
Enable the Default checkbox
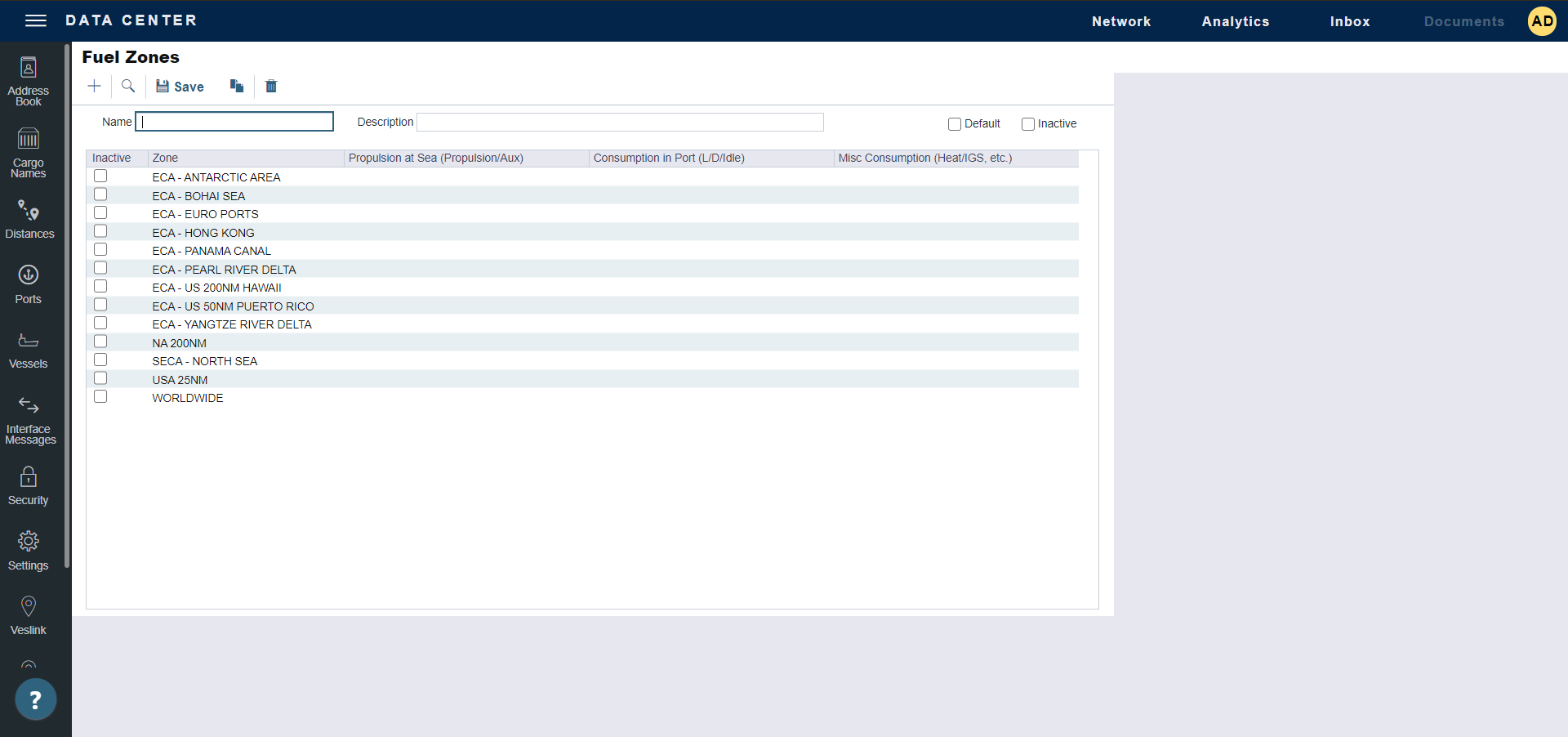coord(954,124)
